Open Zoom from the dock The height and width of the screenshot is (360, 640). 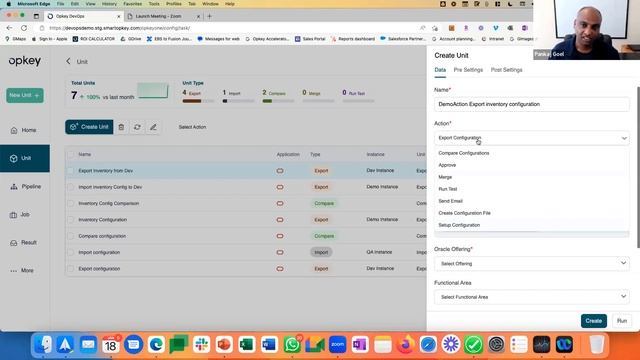(x=337, y=344)
